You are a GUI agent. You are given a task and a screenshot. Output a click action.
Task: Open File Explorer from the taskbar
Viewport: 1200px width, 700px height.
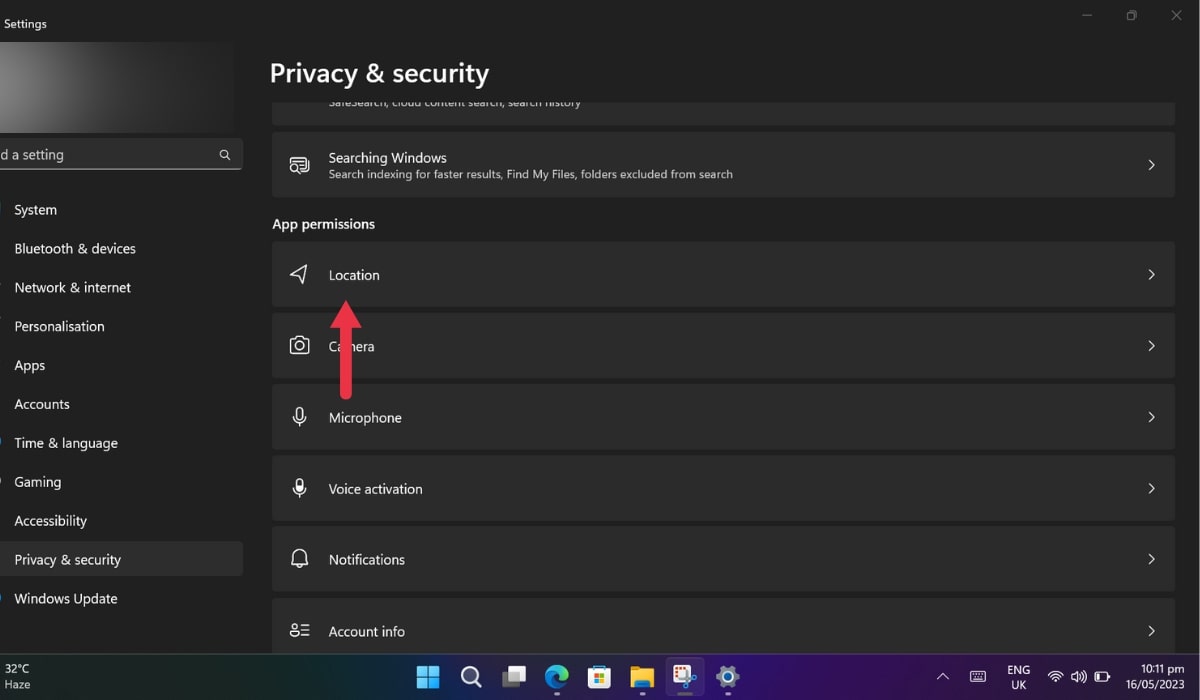[x=641, y=677]
